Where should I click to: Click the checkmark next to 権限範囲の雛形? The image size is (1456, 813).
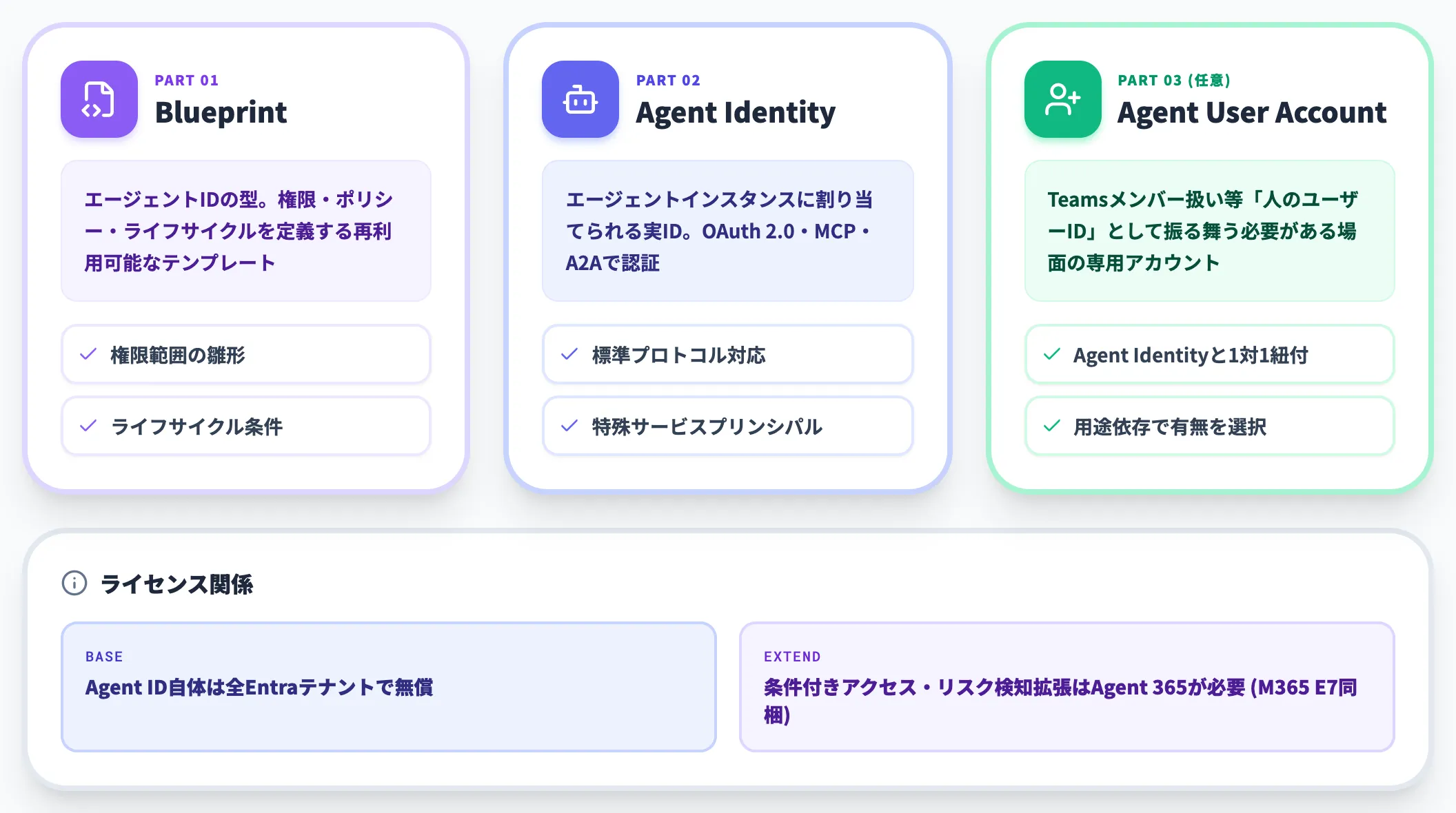pyautogui.click(x=88, y=354)
